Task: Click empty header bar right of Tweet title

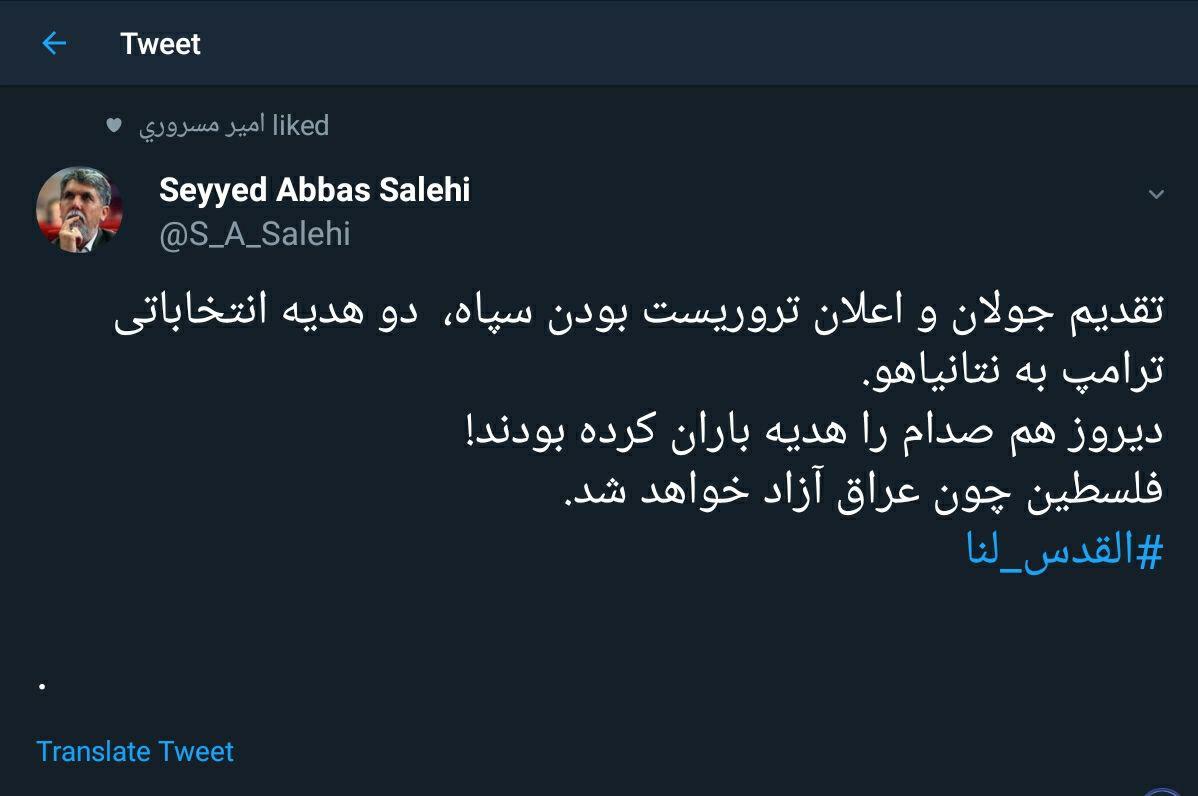Action: click(700, 44)
